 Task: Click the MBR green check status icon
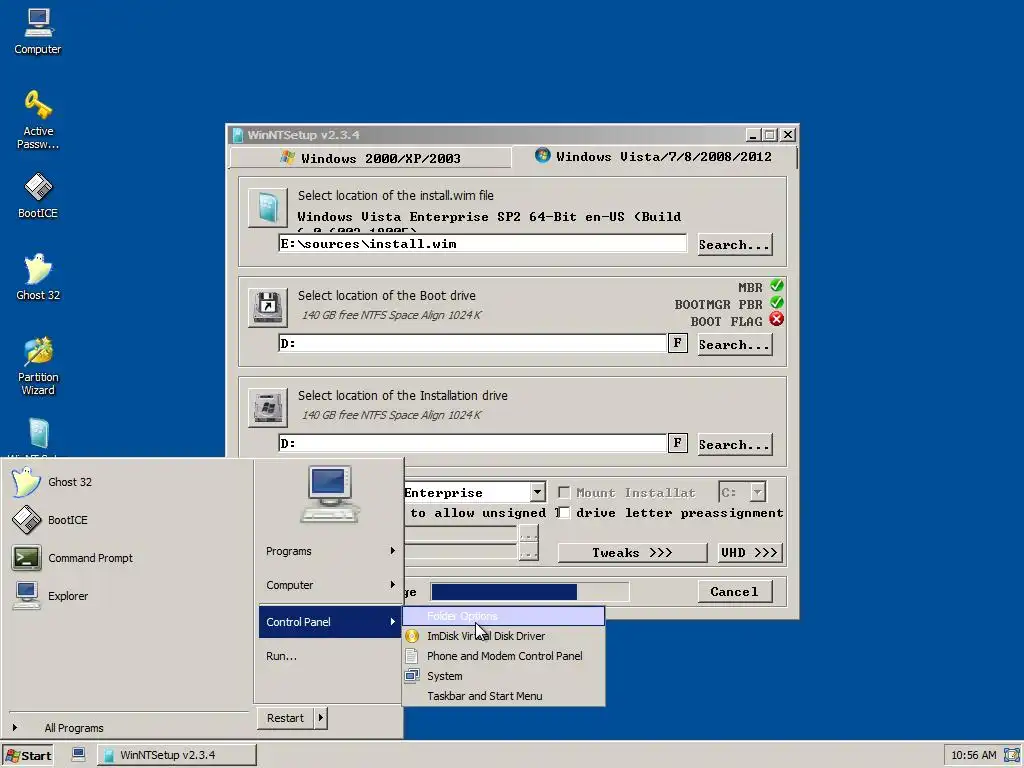[776, 286]
